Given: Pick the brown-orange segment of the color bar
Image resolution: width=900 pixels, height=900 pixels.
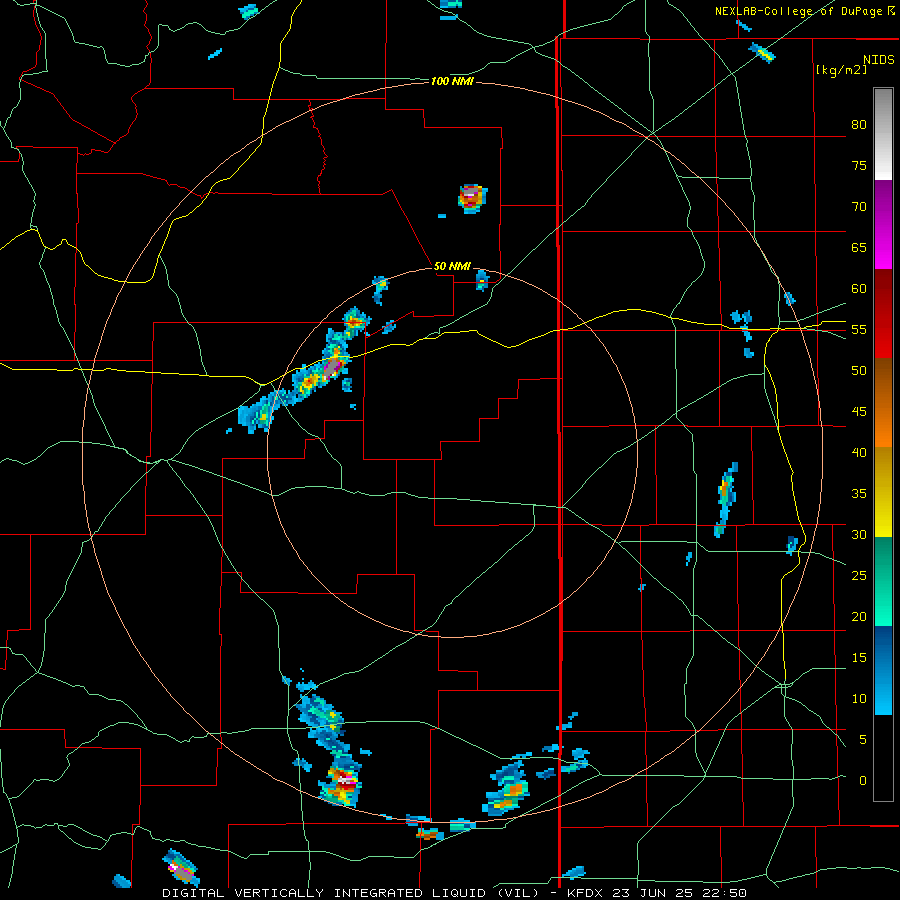Looking at the screenshot, I should [x=883, y=403].
